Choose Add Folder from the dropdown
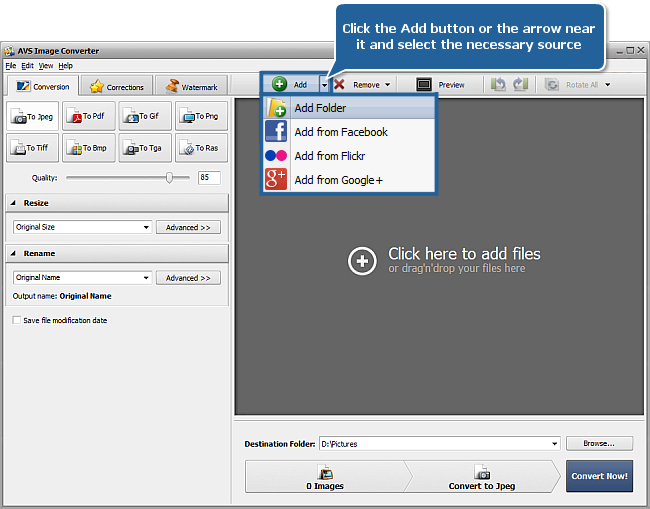650x509 pixels. pyautogui.click(x=349, y=108)
